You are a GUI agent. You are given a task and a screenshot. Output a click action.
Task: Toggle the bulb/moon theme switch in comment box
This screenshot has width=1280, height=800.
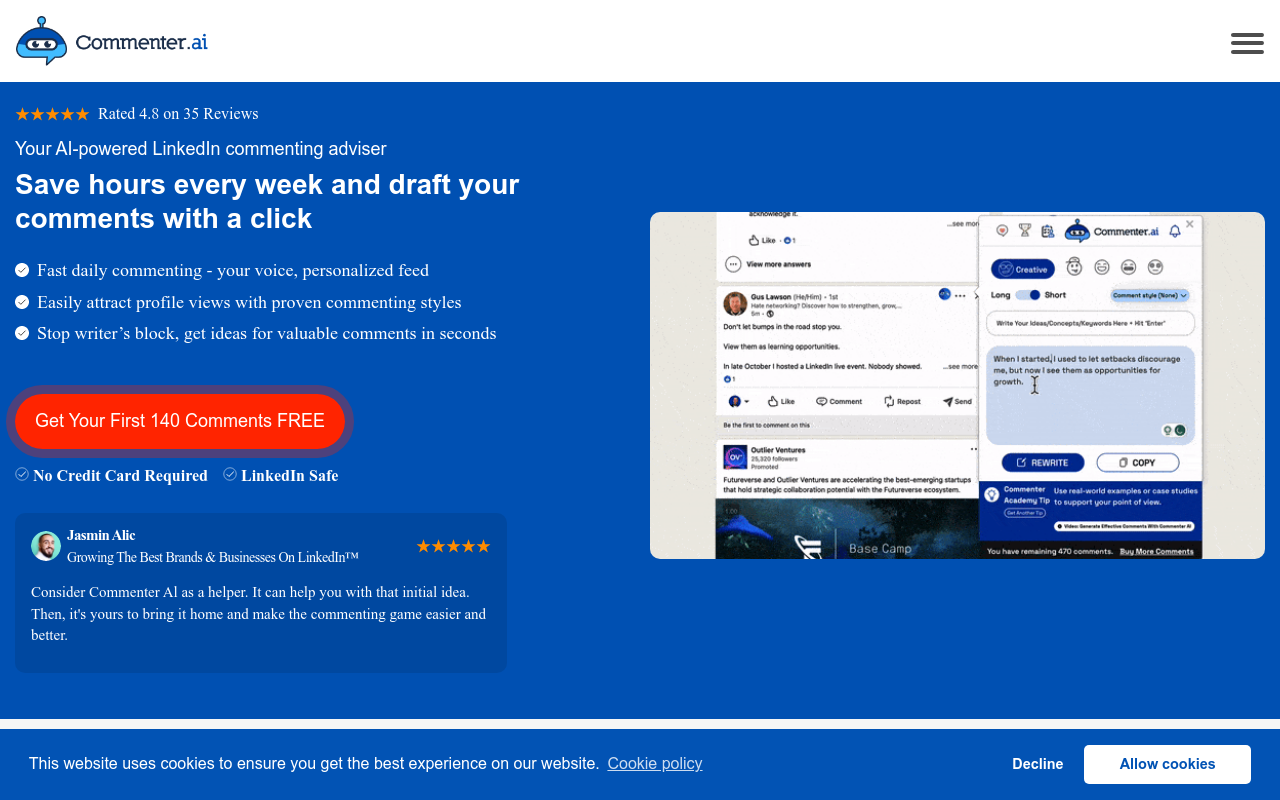[x=1173, y=430]
